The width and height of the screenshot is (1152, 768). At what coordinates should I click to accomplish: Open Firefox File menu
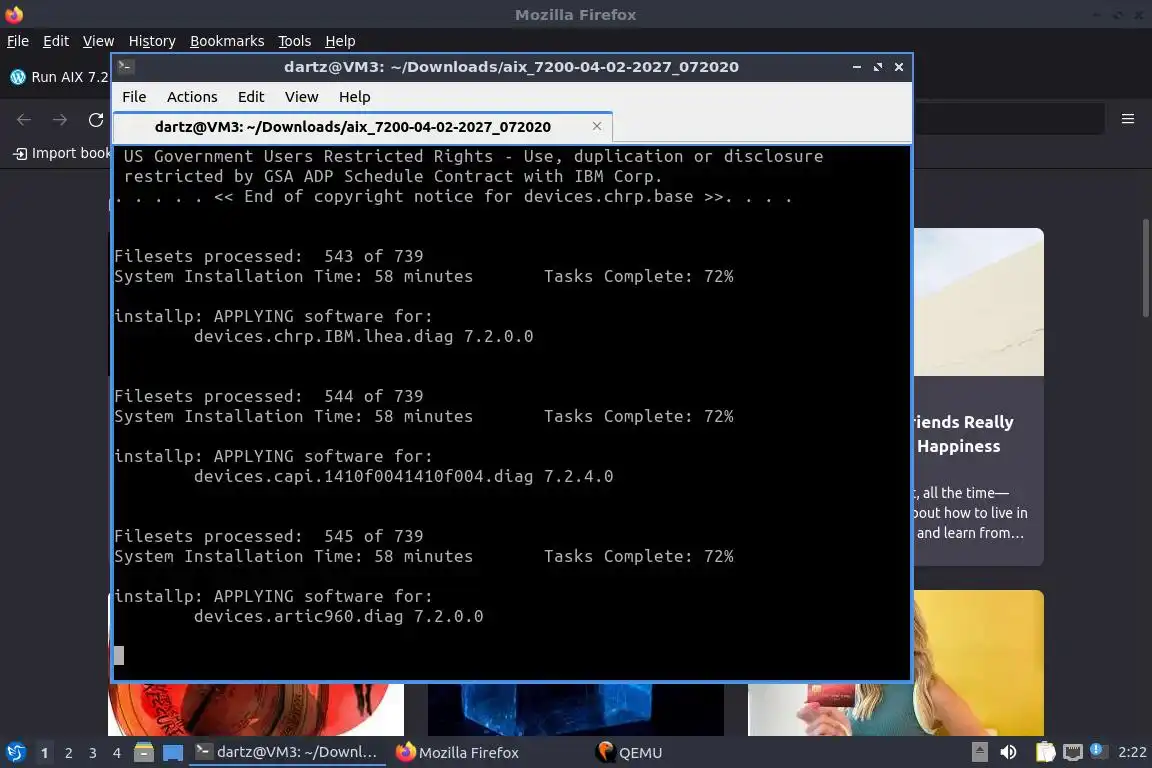[18, 41]
